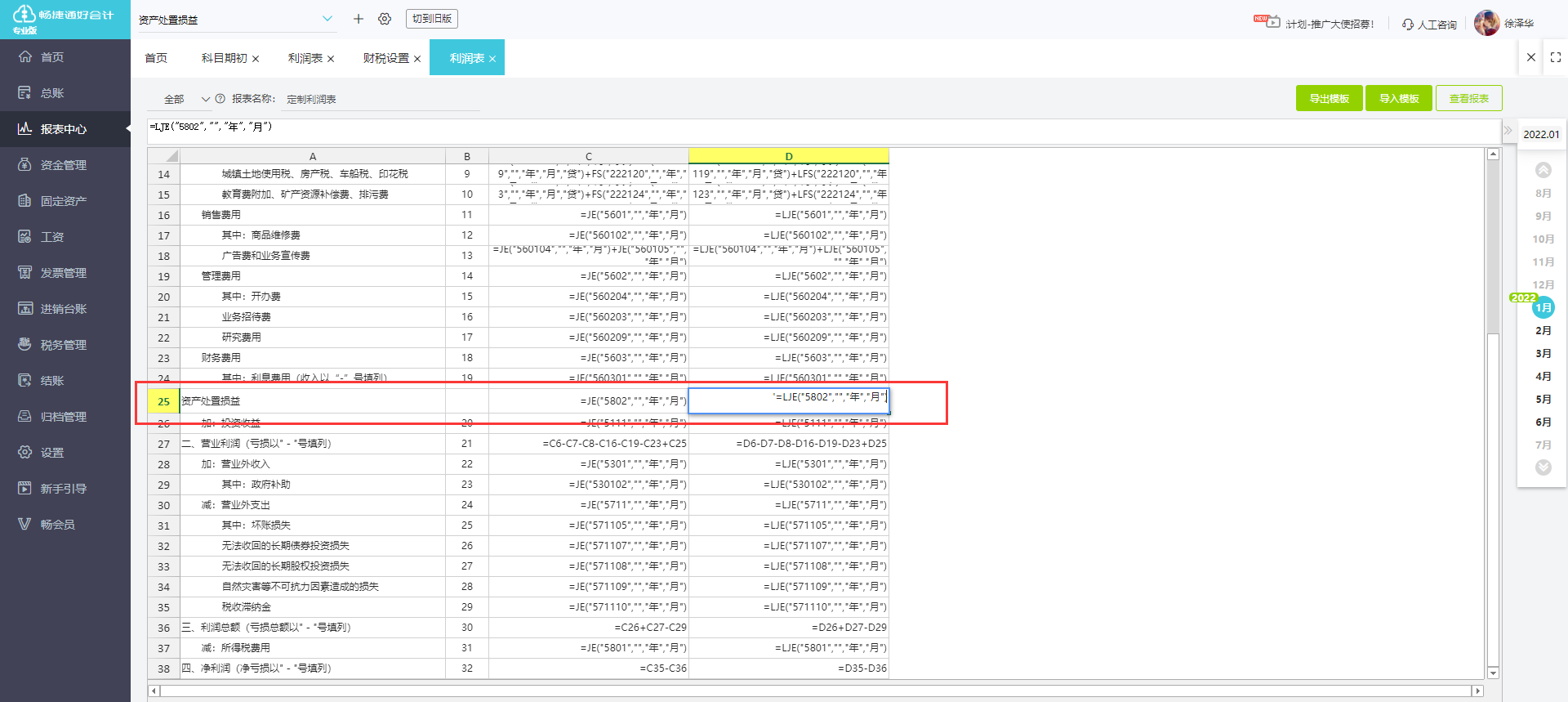Collapse the period panel with double chevron
The image size is (1568, 702).
click(1508, 131)
